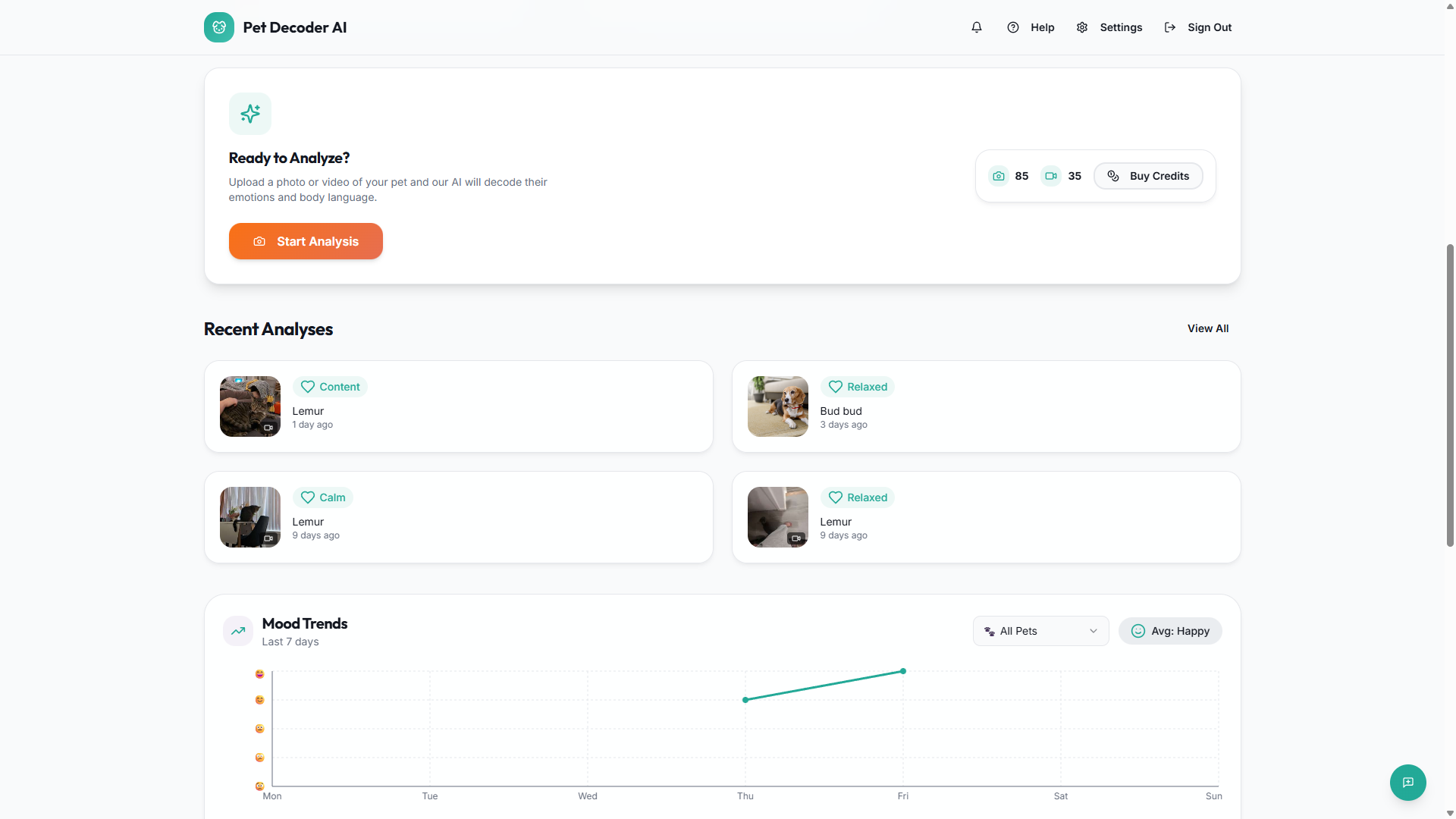The width and height of the screenshot is (1456, 819).
Task: Click the video badge on Lemur's thumbnail
Action: (269, 428)
